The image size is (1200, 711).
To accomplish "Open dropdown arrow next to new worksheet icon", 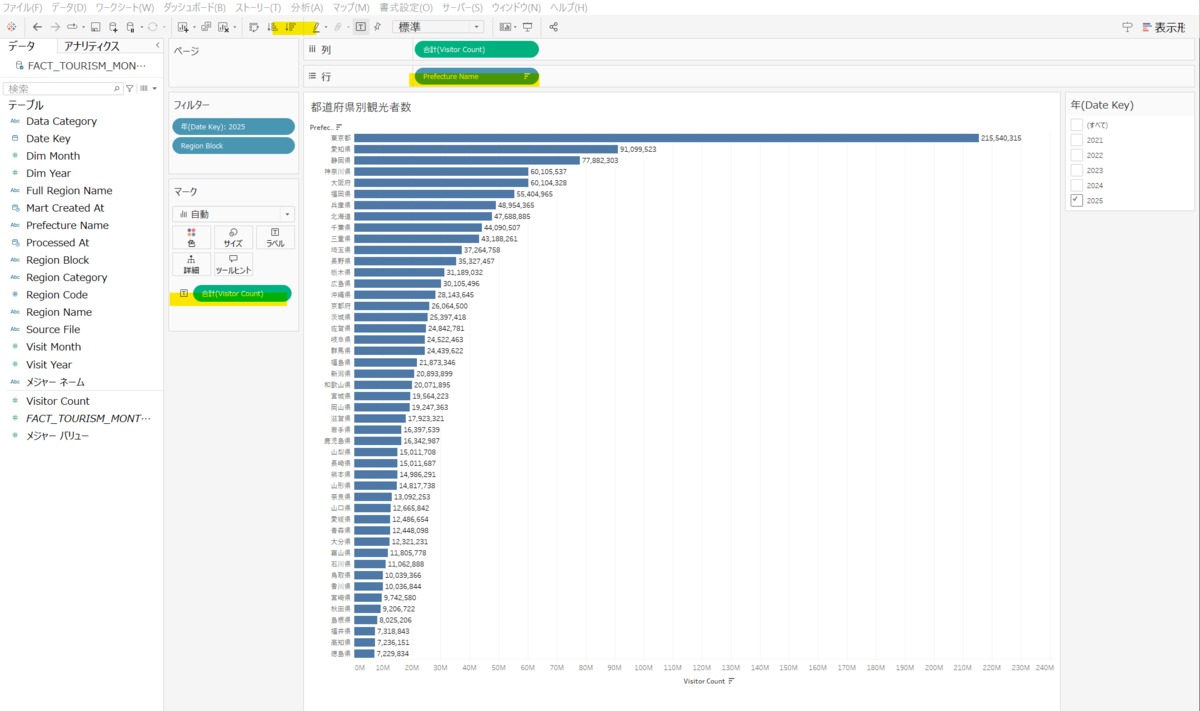I will (x=194, y=27).
